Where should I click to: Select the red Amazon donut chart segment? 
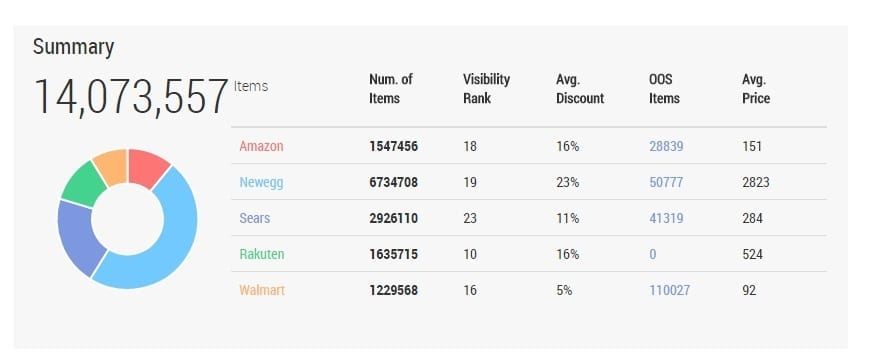pyautogui.click(x=147, y=165)
